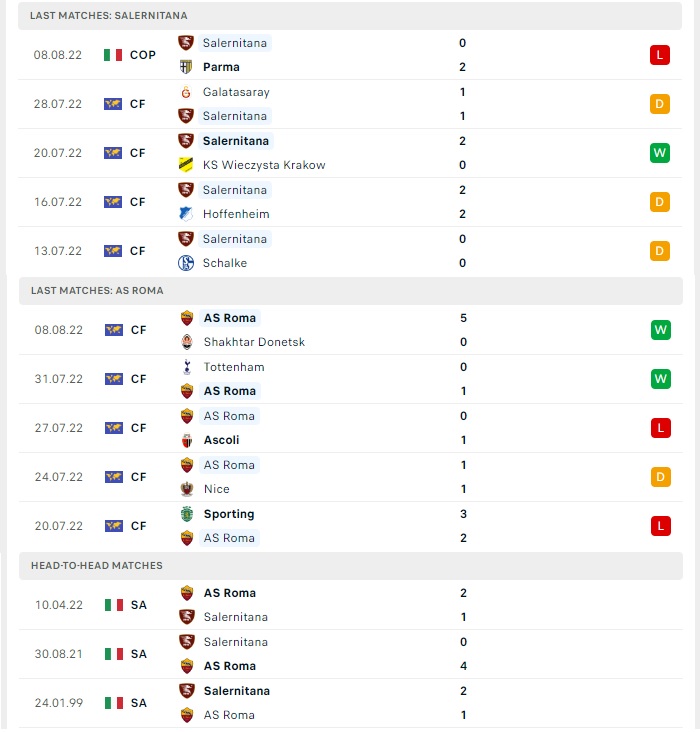700x732 pixels.
Task: Click the green W badge for Shakhtar match
Action: click(660, 330)
